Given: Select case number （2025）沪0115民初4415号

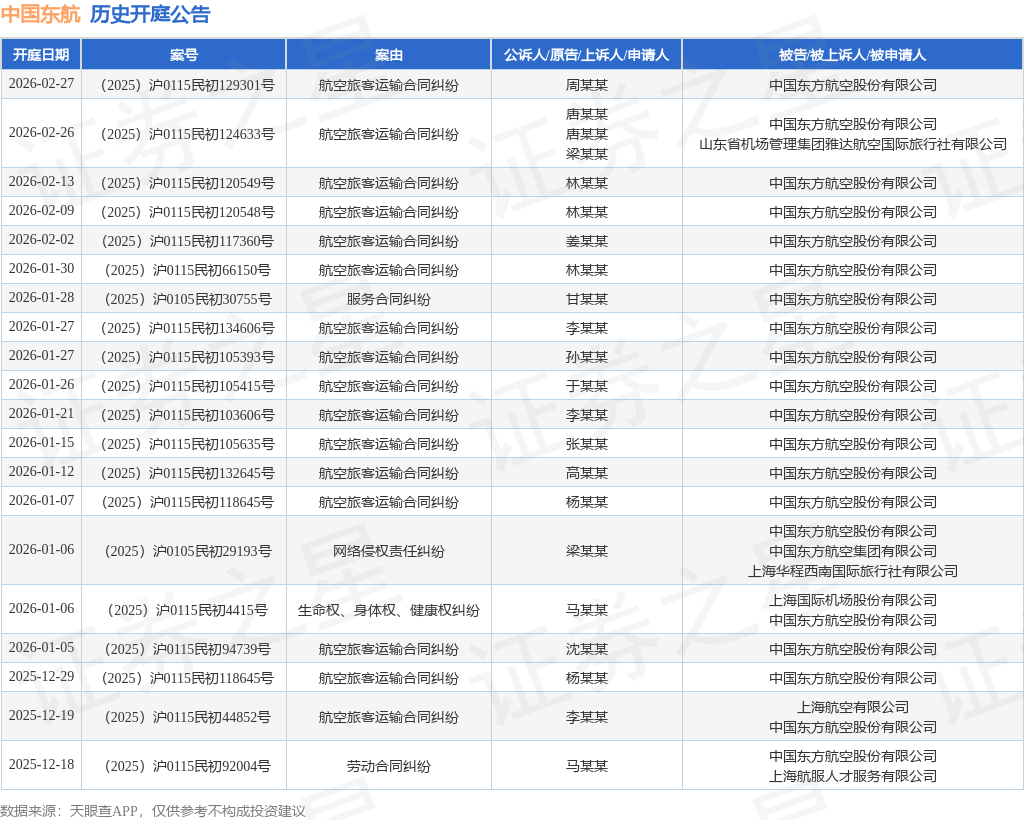Looking at the screenshot, I should click(184, 610).
